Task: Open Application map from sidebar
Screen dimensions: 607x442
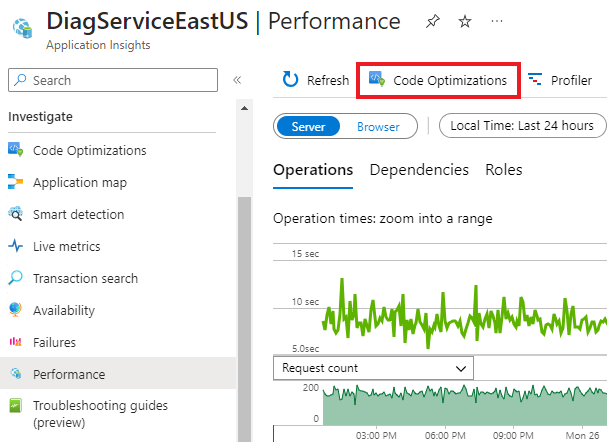Action: (79, 183)
